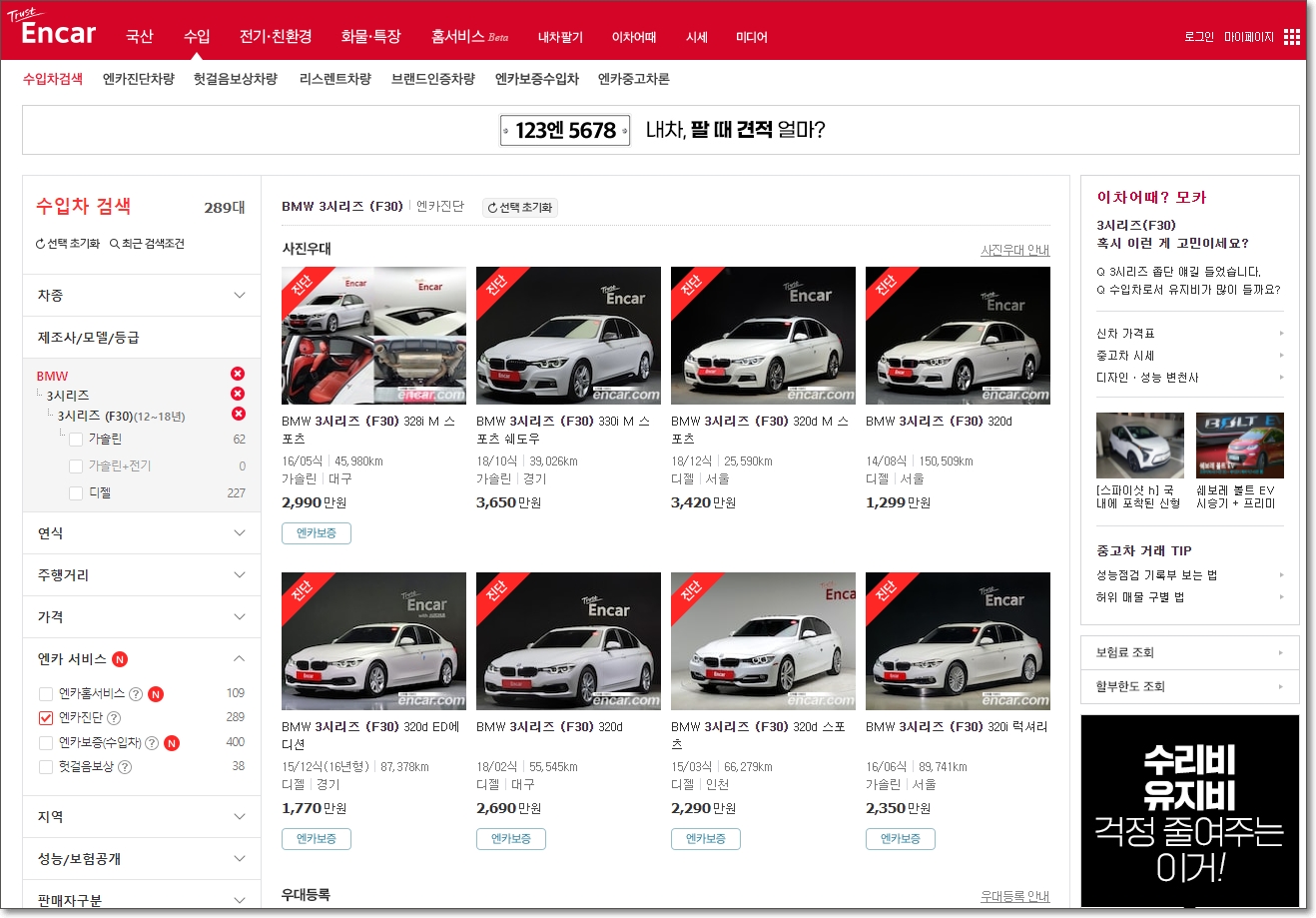The image size is (1316, 918).
Task: Open 이차어때 top menu
Action: [634, 37]
